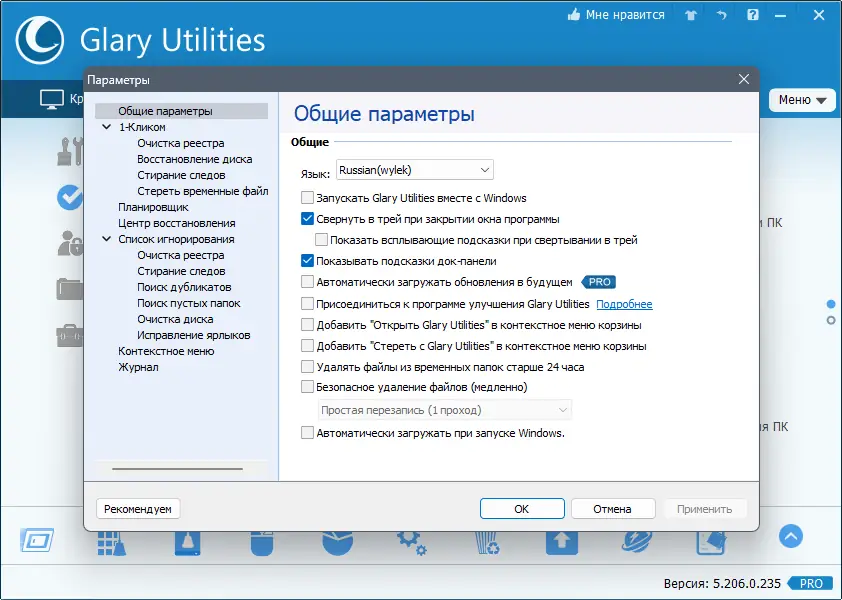Viewport: 842px width, 600px height.
Task: Click the filled blue page indicator dot
Action: pyautogui.click(x=831, y=304)
